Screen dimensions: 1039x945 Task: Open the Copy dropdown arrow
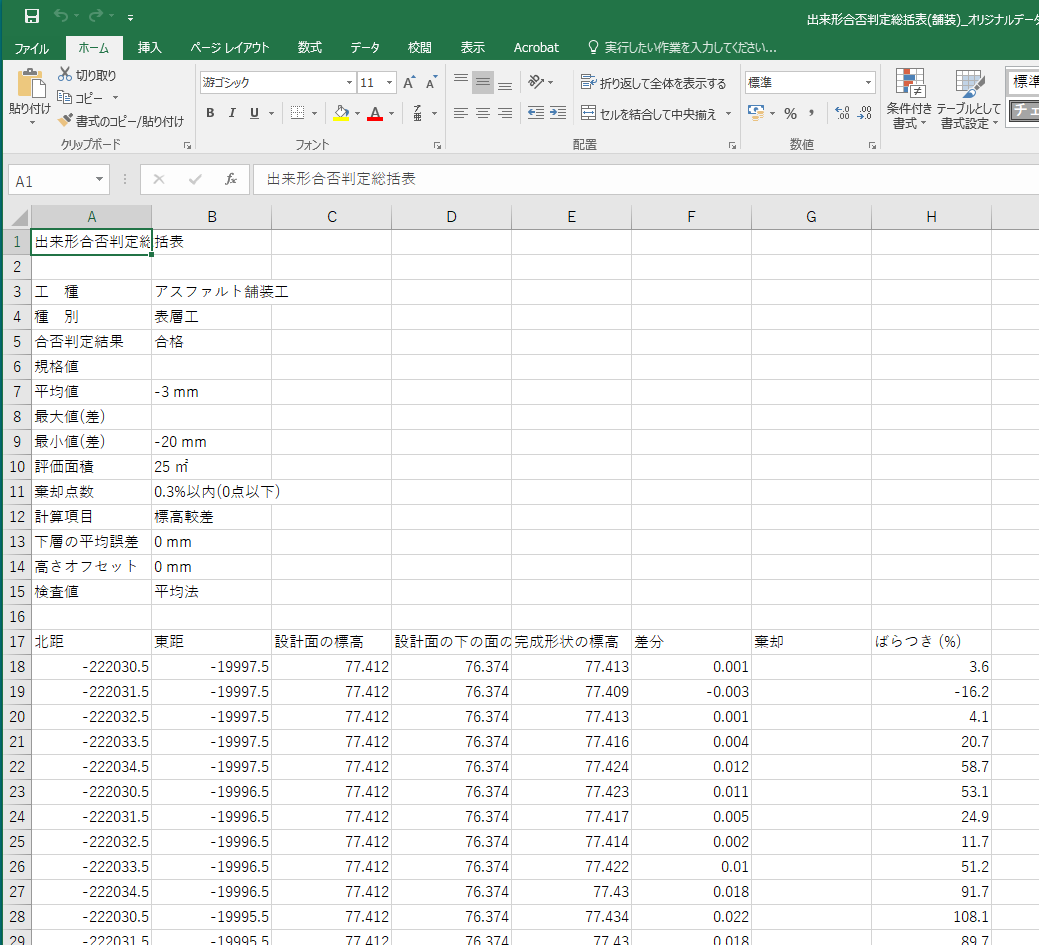(115, 98)
